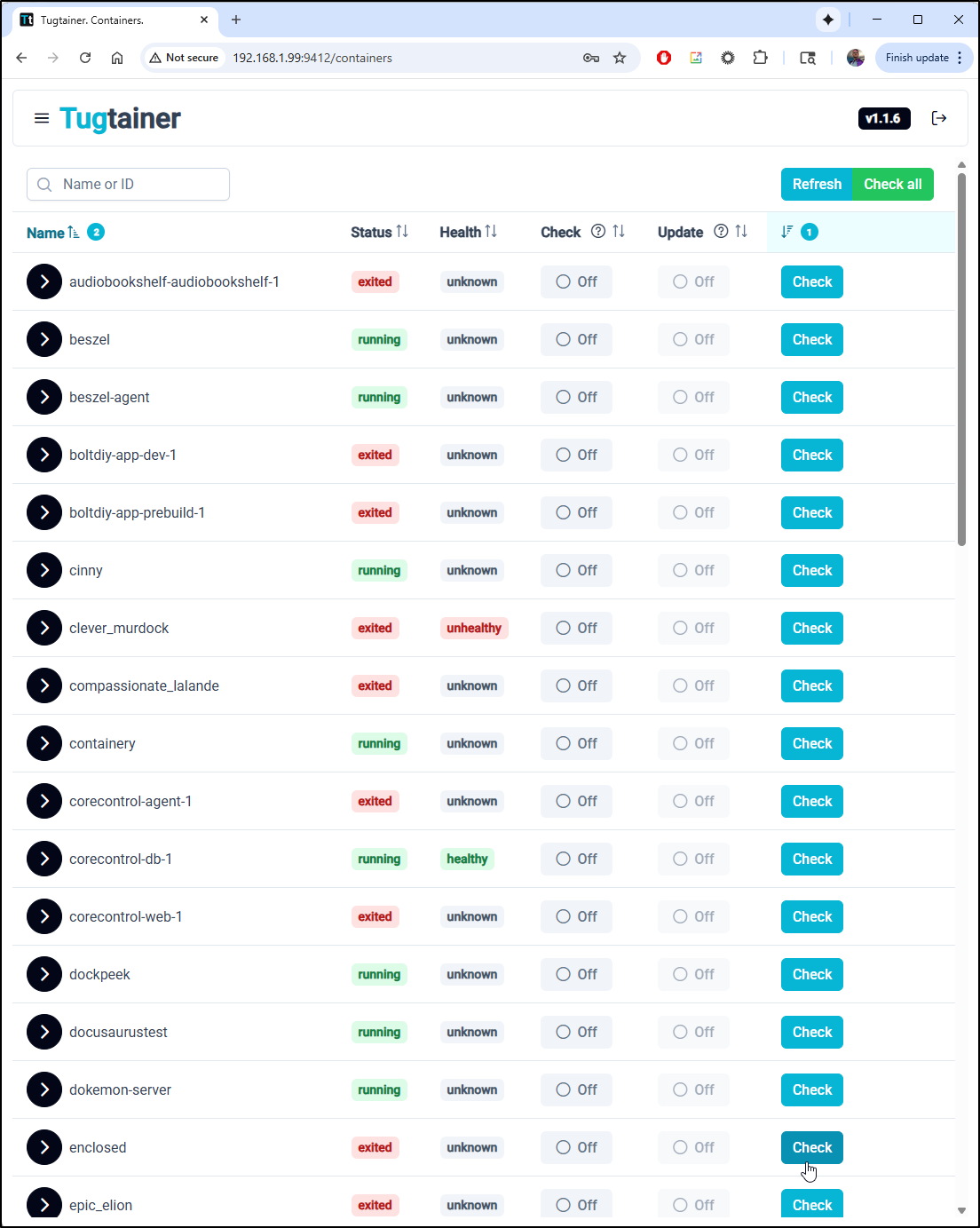Expand clever_murdock container details
Image resolution: width=980 pixels, height=1228 pixels.
[x=44, y=628]
